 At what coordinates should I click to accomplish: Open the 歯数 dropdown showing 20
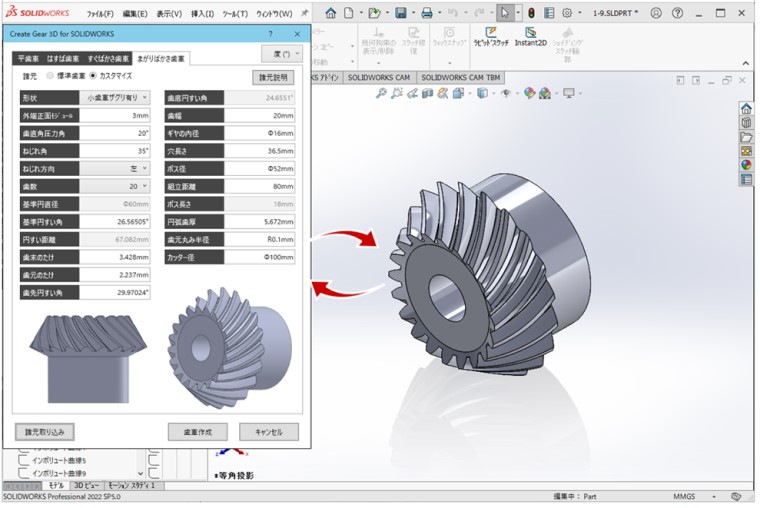pos(115,186)
